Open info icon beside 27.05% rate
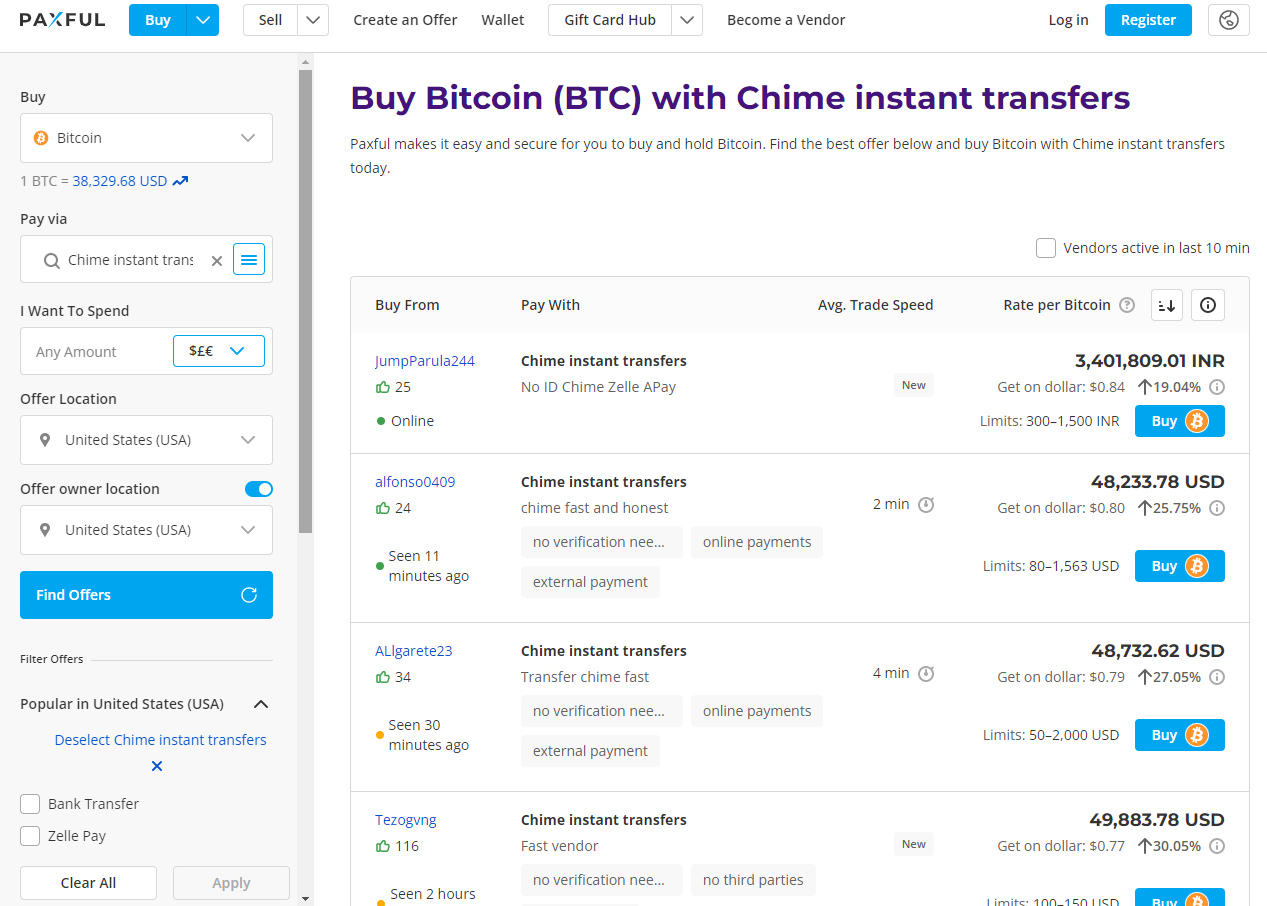The image size is (1267, 906). coord(1217,677)
